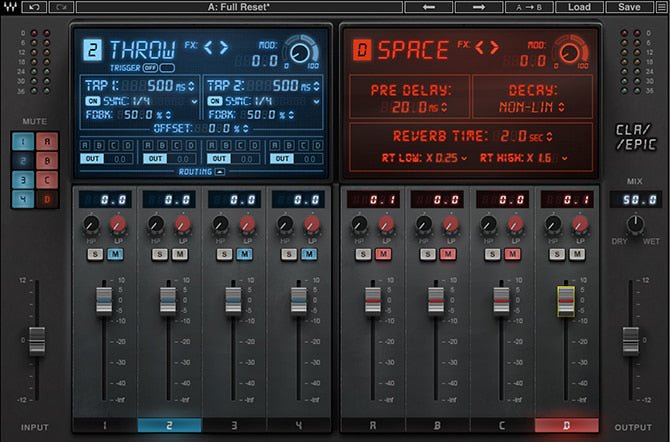Go to next preset with right arrow
The image size is (670, 442).
pos(478,7)
